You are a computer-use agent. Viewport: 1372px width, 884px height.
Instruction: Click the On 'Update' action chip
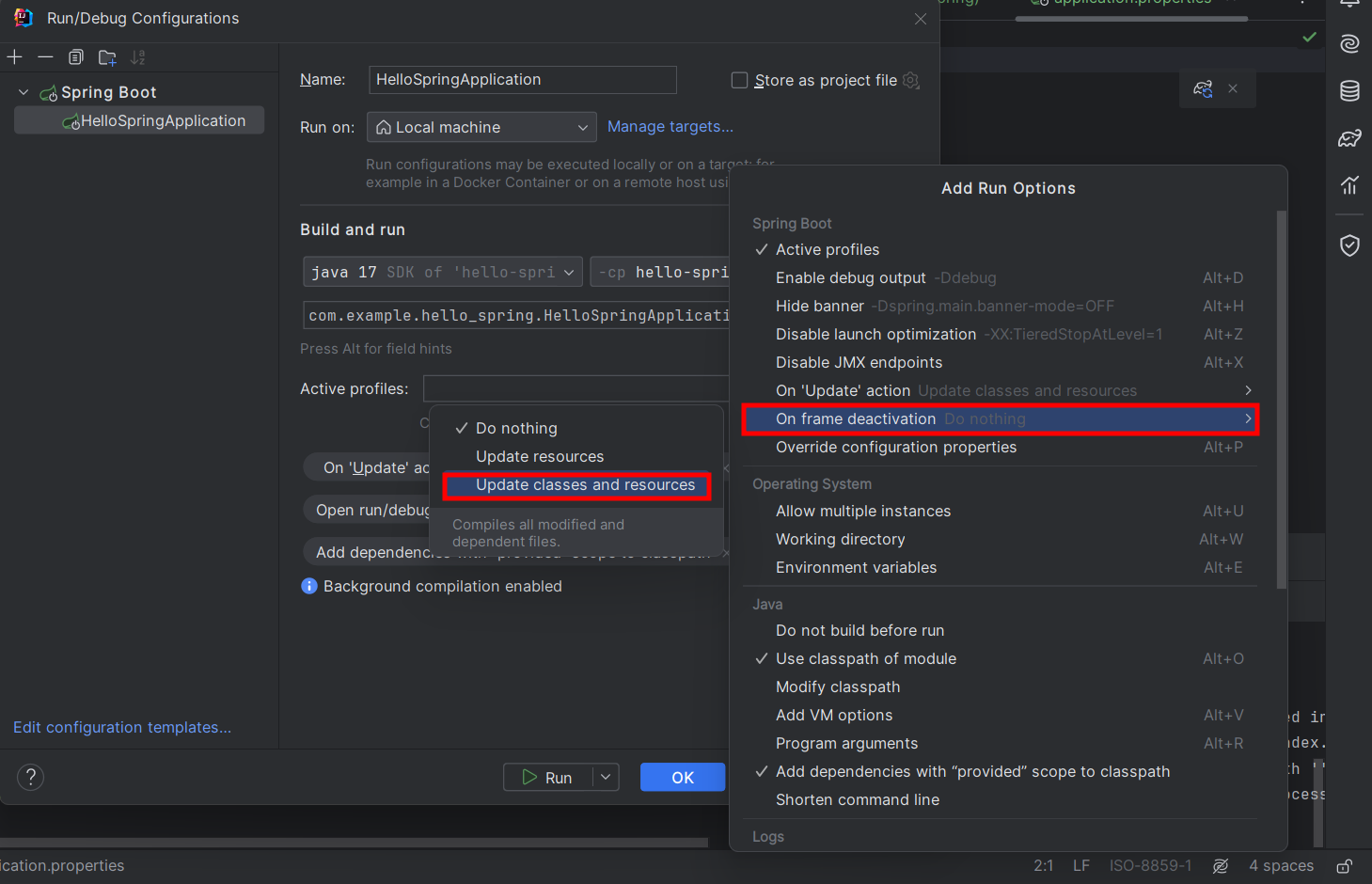tap(369, 467)
